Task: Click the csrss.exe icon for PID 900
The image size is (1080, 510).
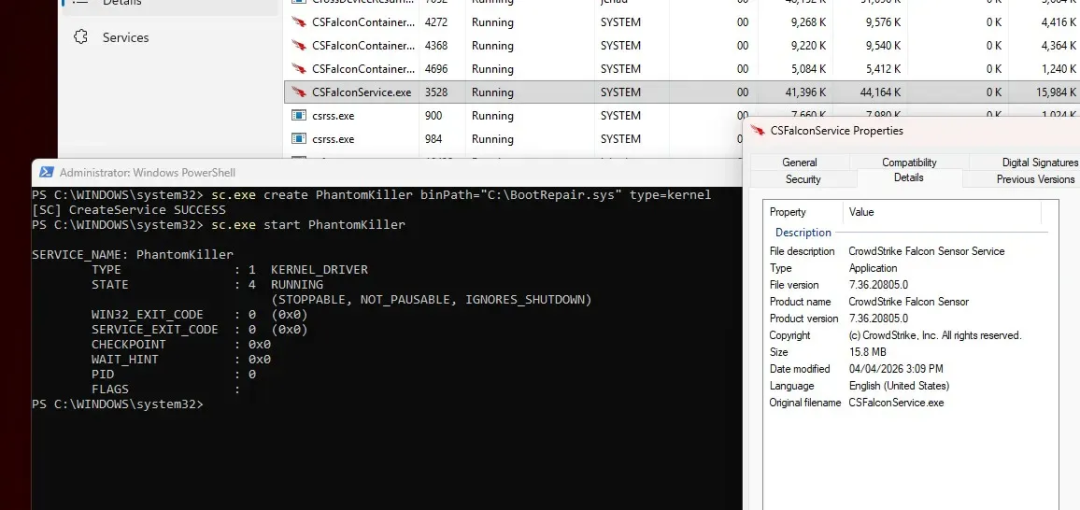Action: coord(299,116)
